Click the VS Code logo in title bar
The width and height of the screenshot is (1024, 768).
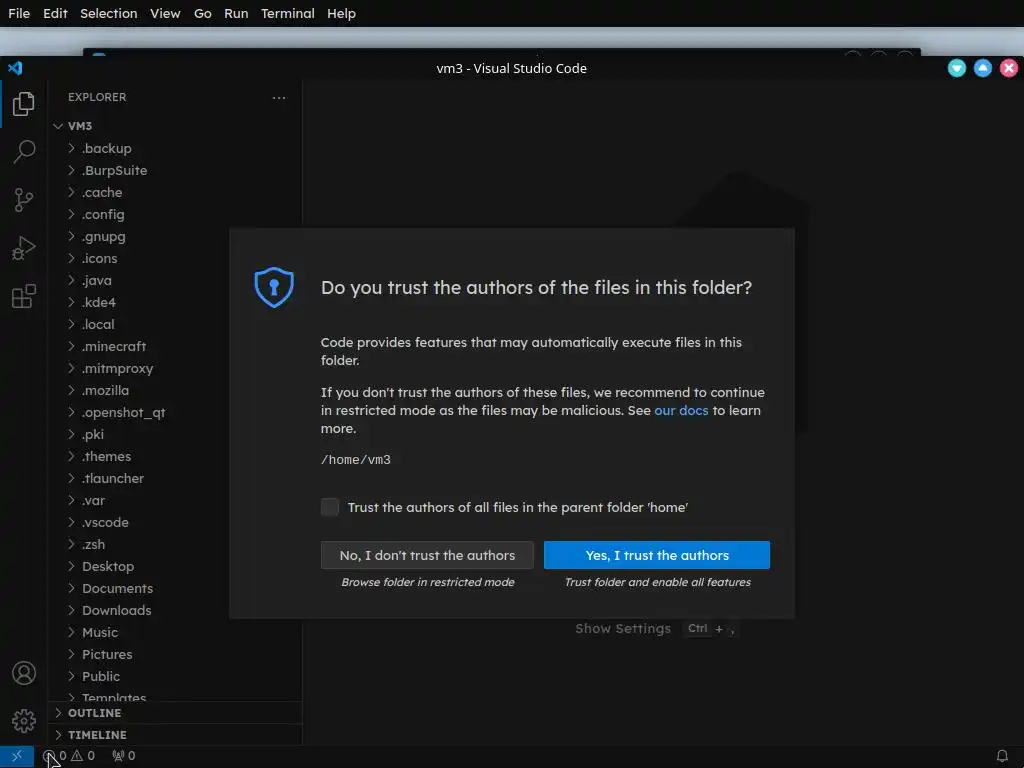tap(15, 68)
